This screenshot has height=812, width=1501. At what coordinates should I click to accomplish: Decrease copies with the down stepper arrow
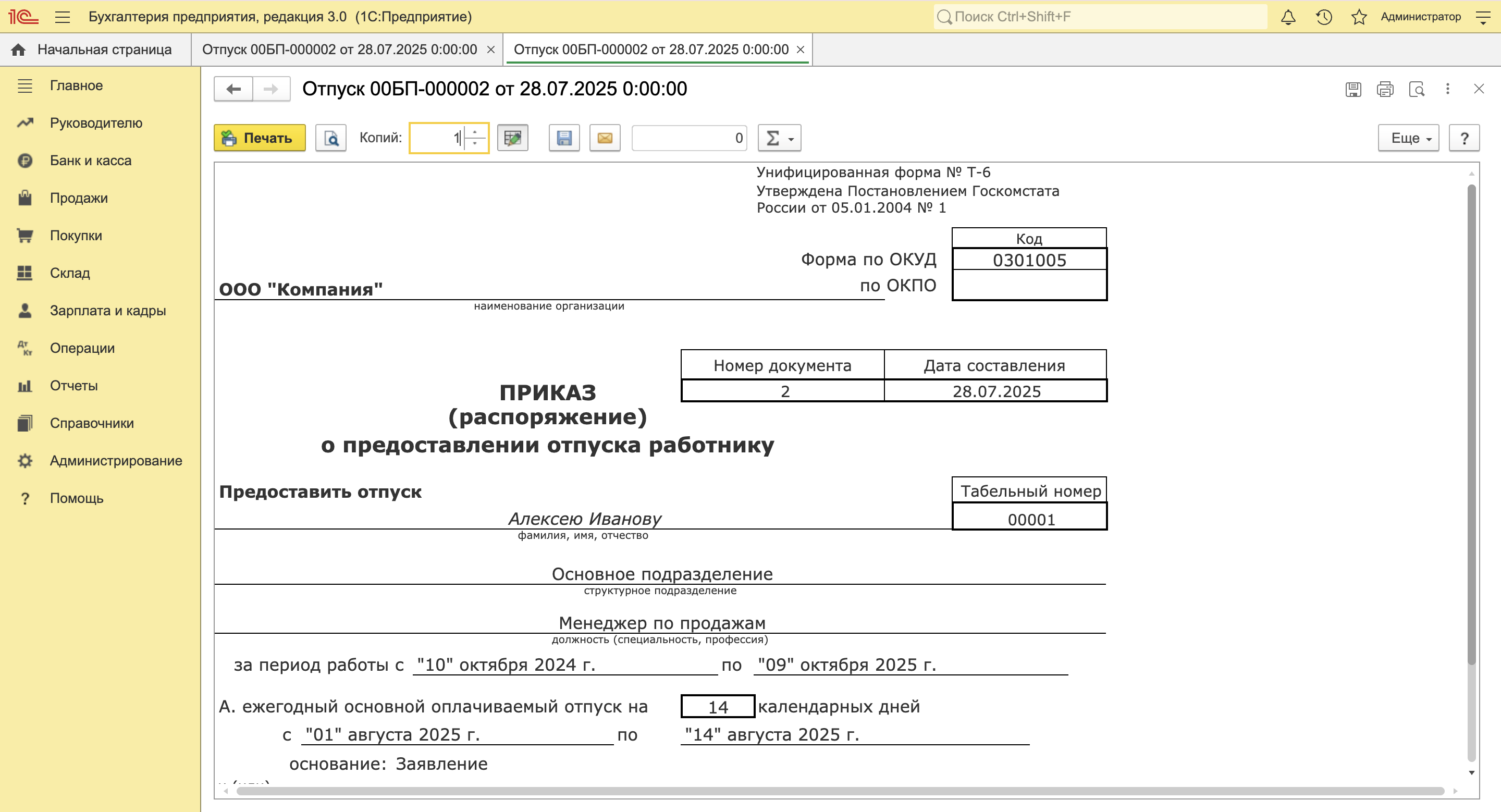[475, 144]
